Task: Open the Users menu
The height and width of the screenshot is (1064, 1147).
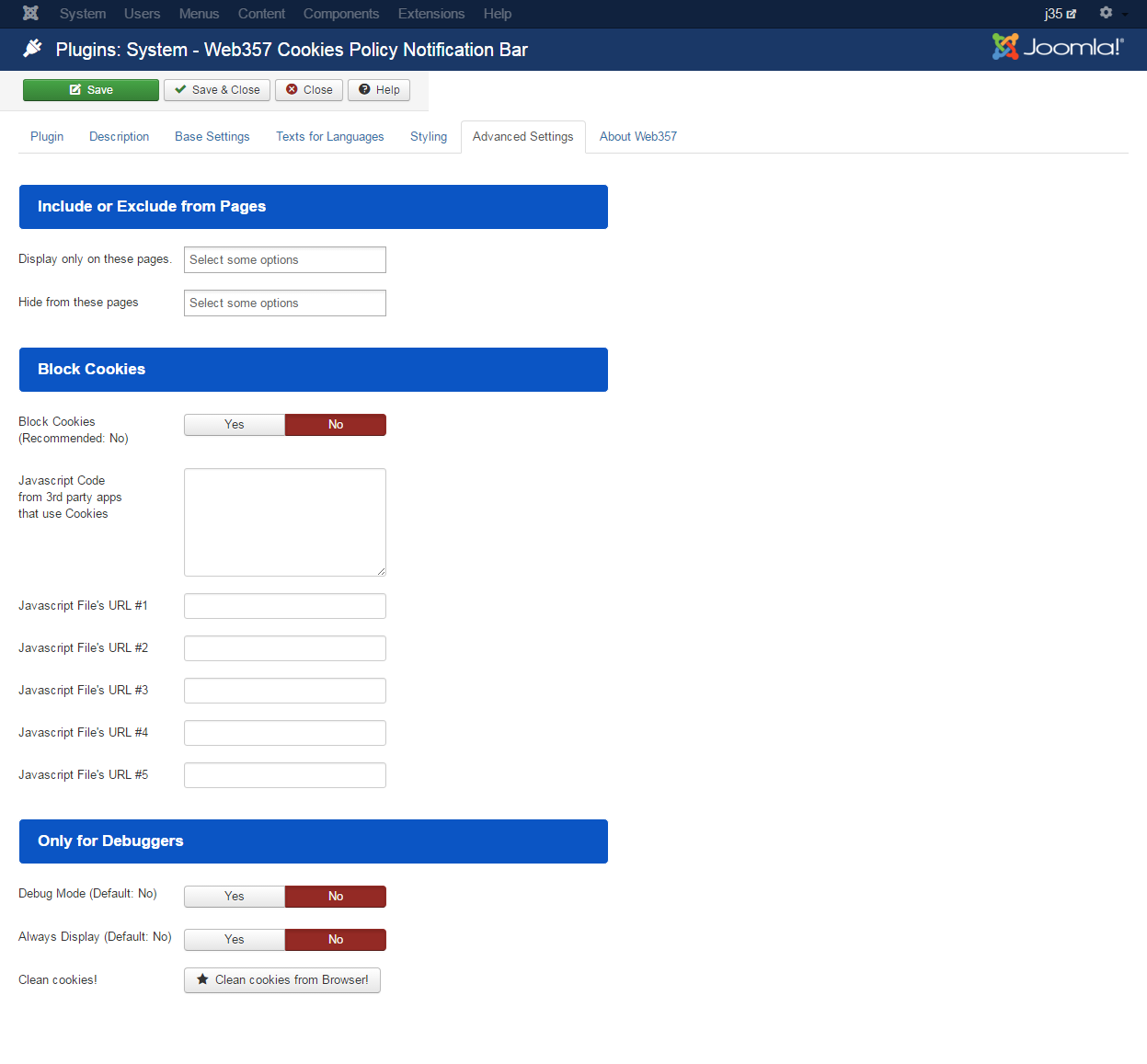Action: point(143,14)
